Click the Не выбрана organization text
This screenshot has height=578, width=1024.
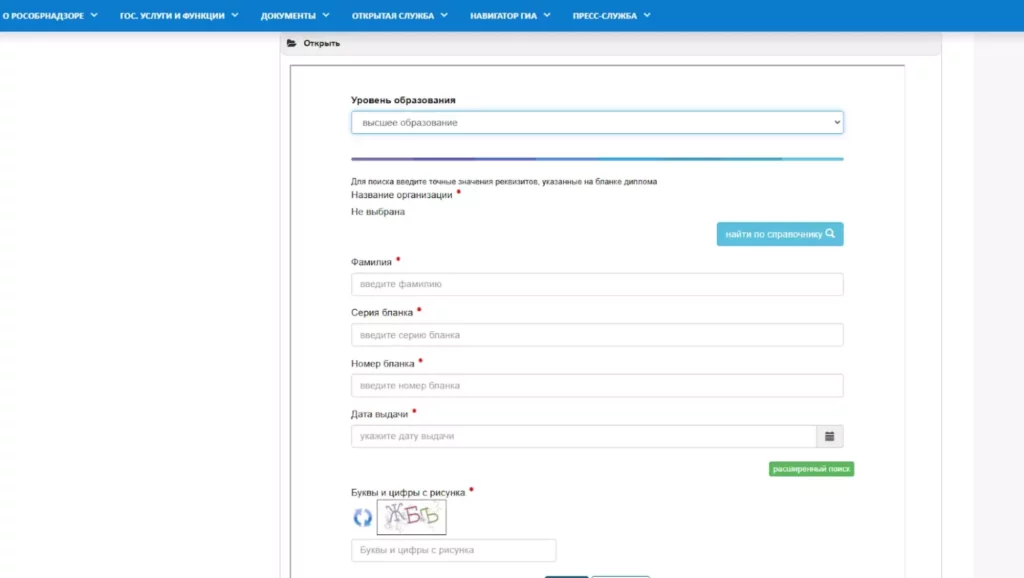(x=378, y=212)
